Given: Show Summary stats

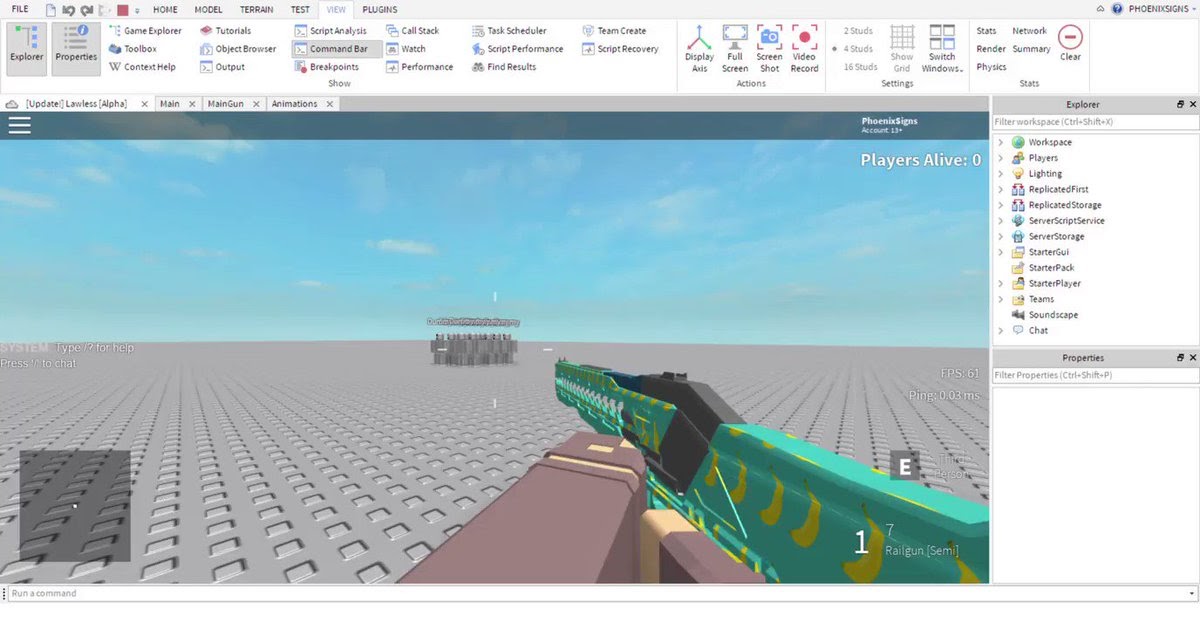Looking at the screenshot, I should click(1031, 49).
